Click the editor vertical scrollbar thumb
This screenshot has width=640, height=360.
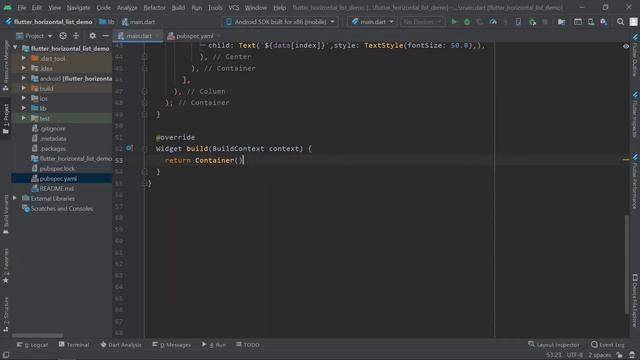pyautogui.click(x=627, y=265)
